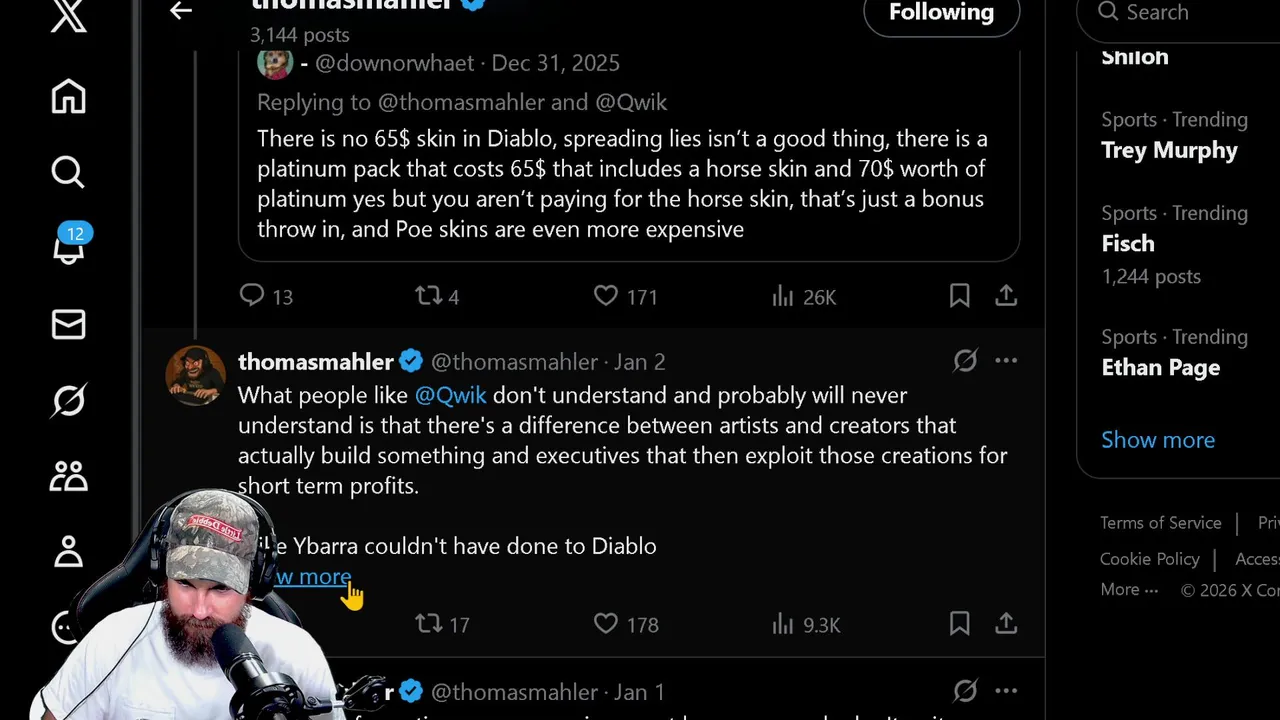Like the downorwhaet reply with 171 likes
The width and height of the screenshot is (1280, 720).
[x=606, y=296]
